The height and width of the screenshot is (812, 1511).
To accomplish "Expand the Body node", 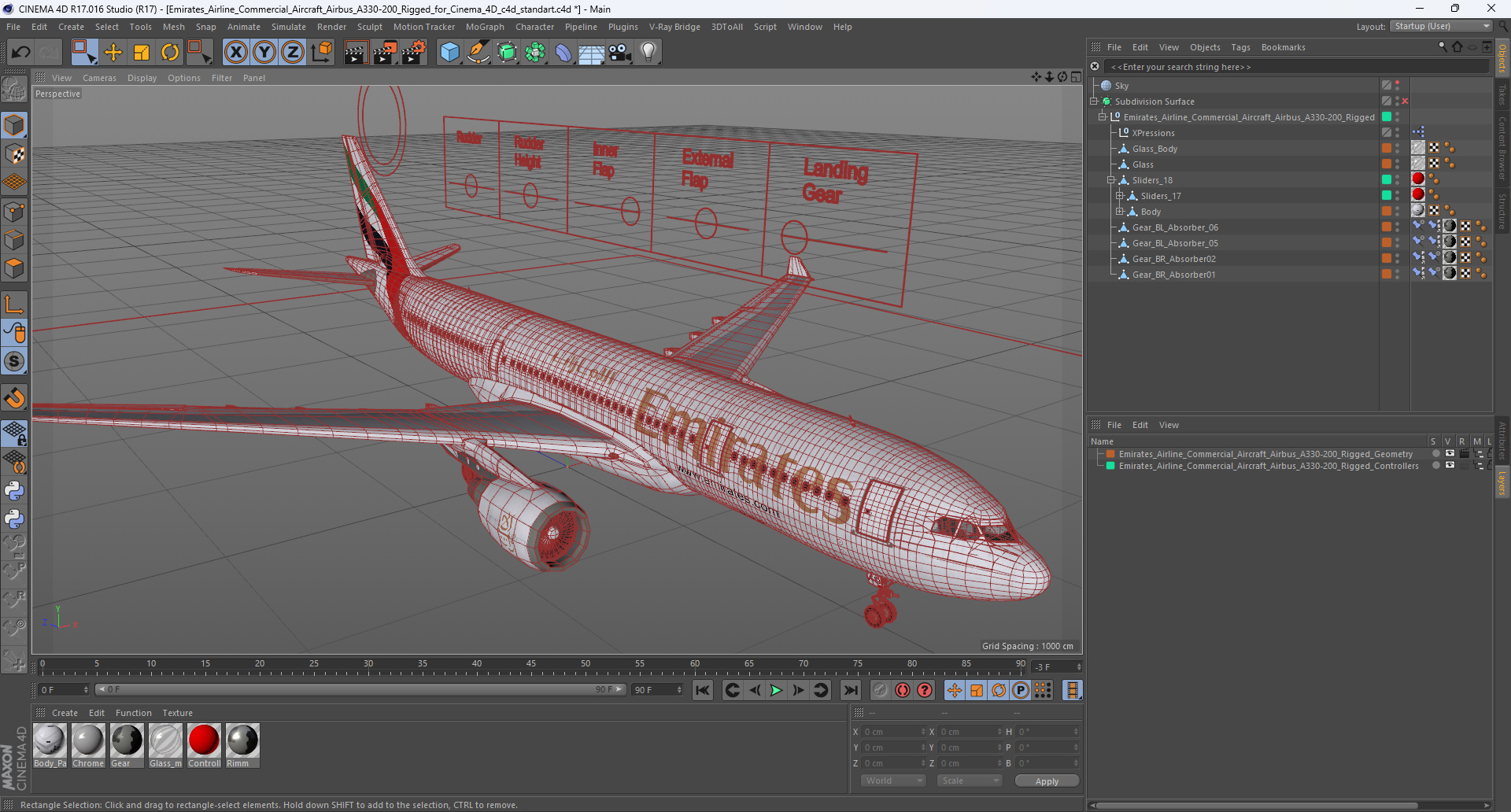I will point(1120,212).
